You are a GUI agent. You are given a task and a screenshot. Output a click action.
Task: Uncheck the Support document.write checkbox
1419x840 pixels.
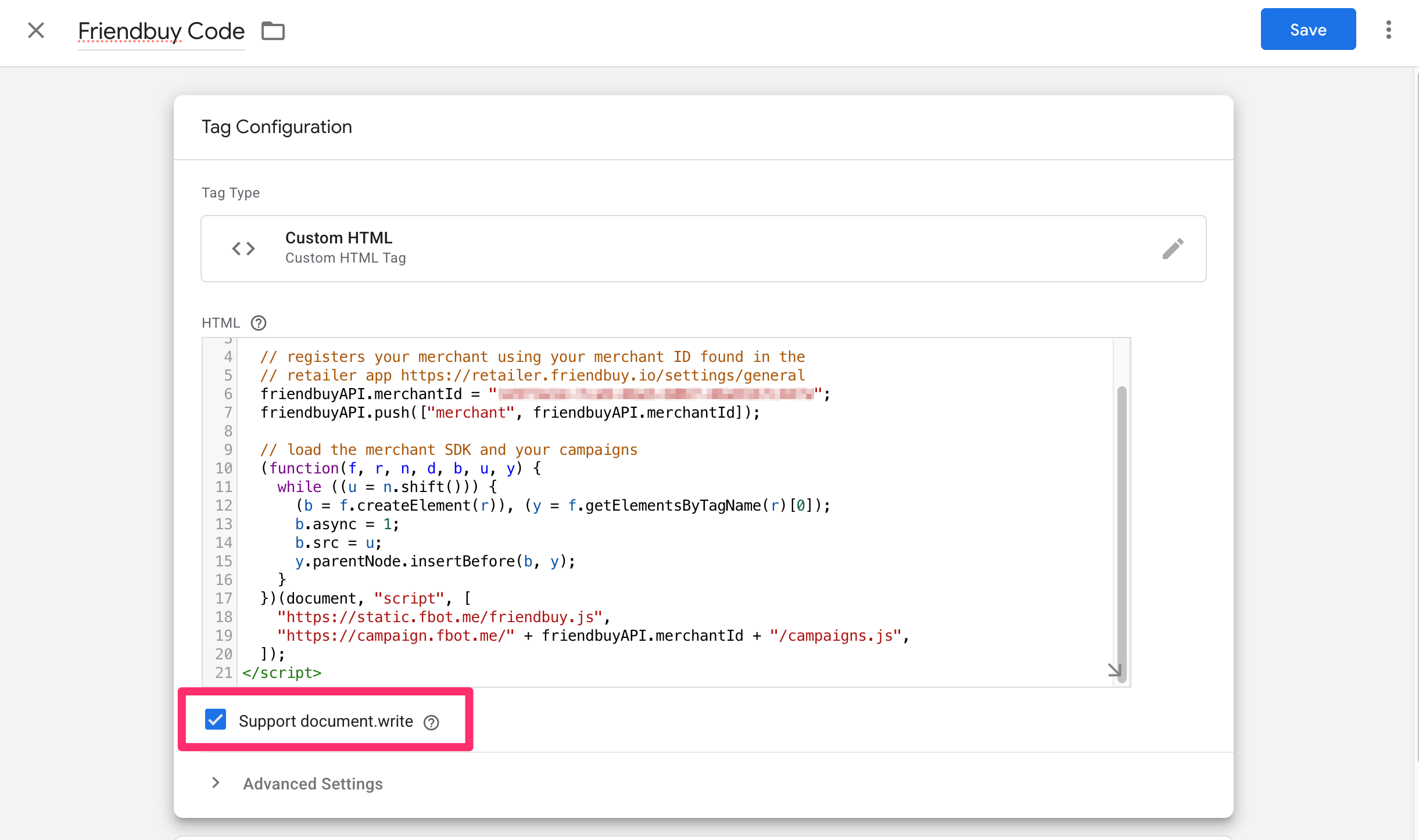(216, 720)
